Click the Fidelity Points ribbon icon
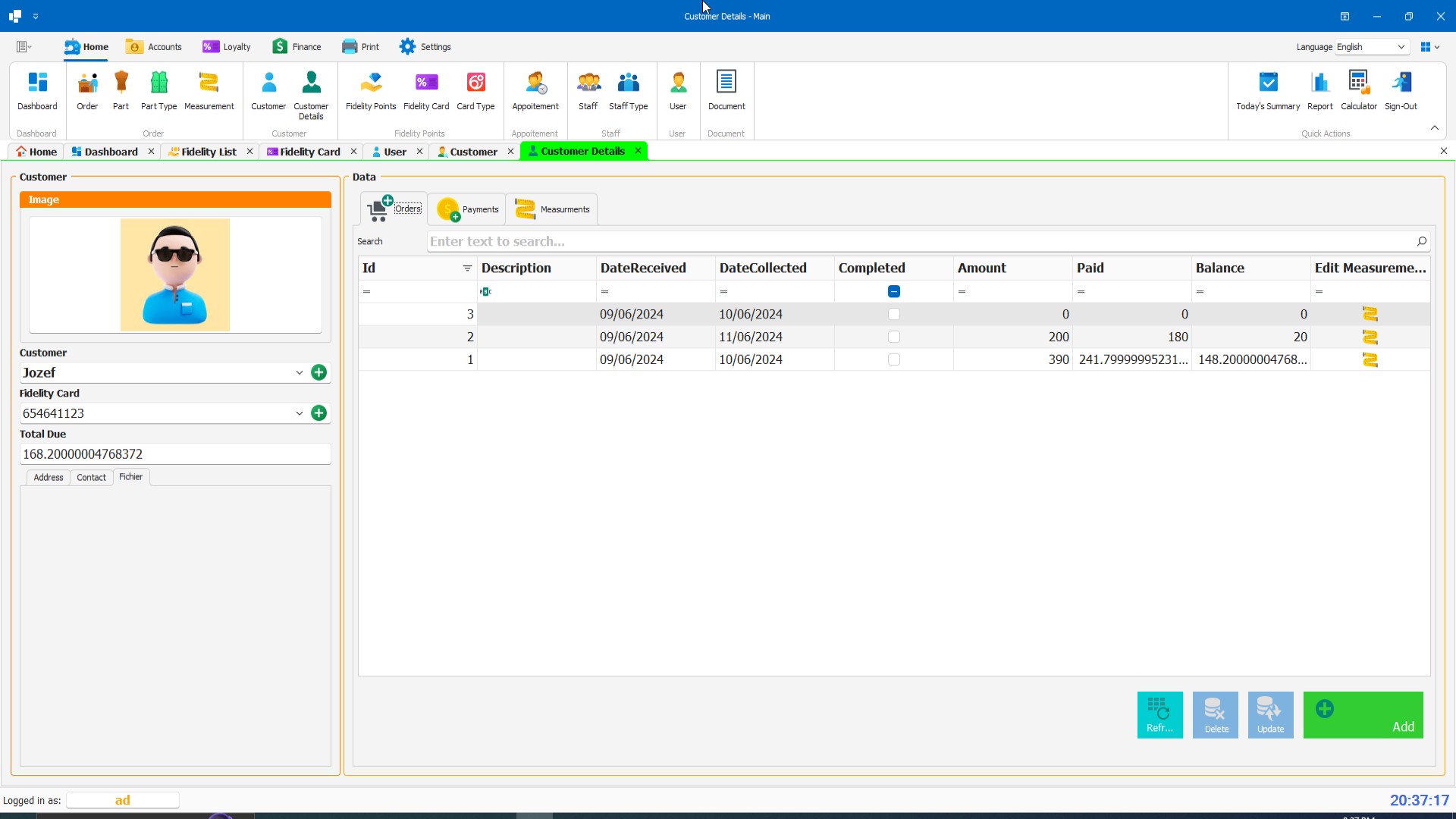This screenshot has height=819, width=1456. click(371, 90)
